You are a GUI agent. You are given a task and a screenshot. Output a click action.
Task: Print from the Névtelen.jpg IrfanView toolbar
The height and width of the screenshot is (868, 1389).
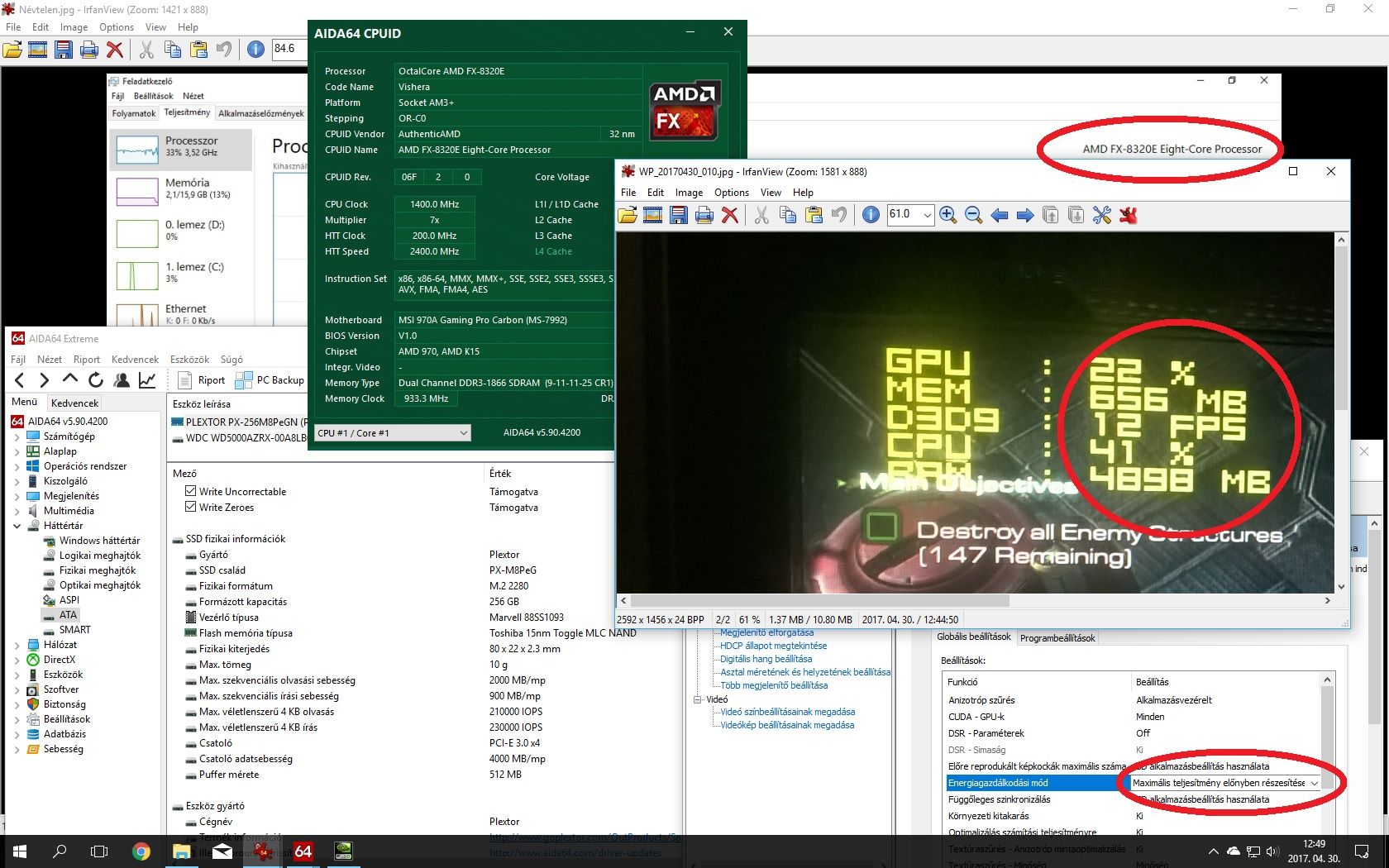pos(89,50)
